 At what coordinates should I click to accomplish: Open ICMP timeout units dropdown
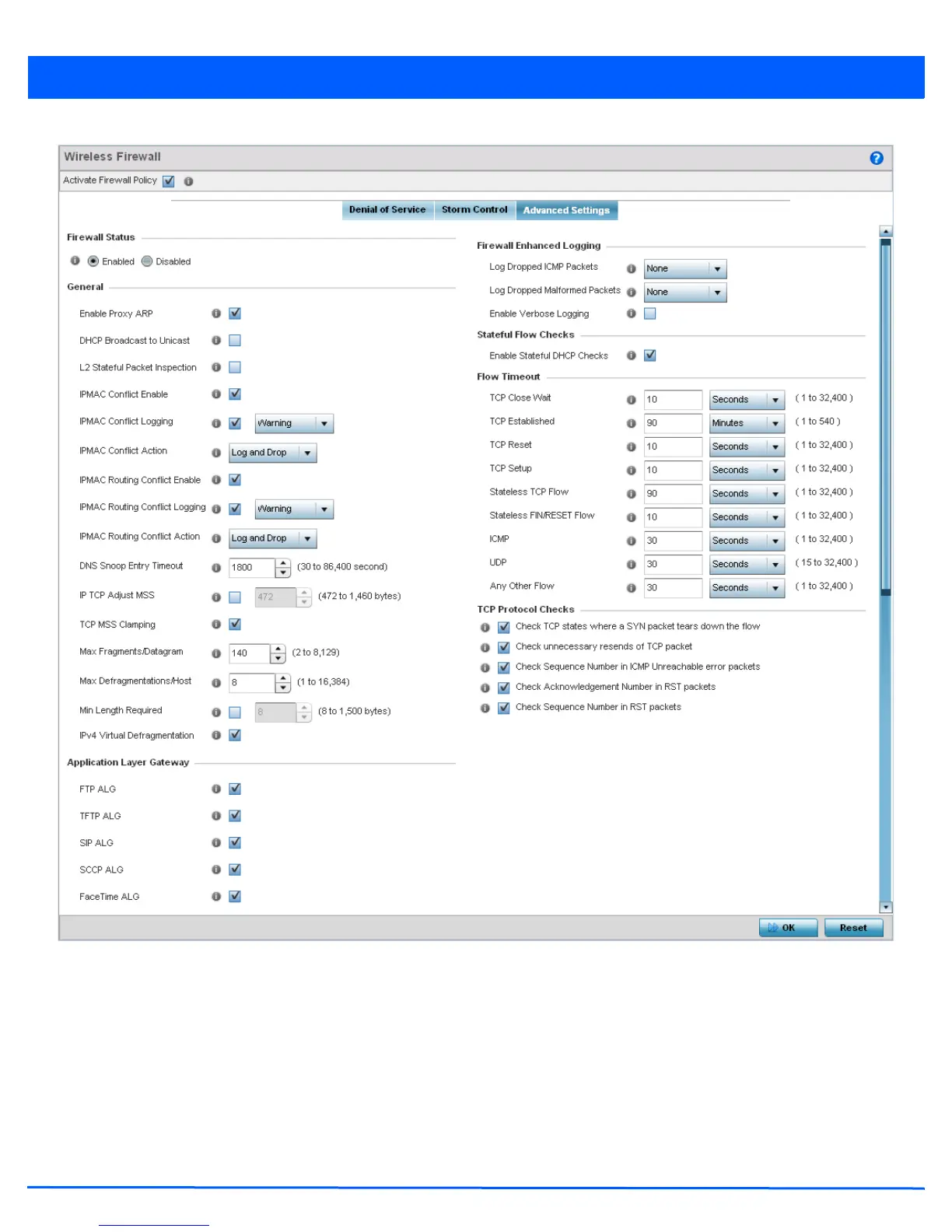pyautogui.click(x=747, y=541)
